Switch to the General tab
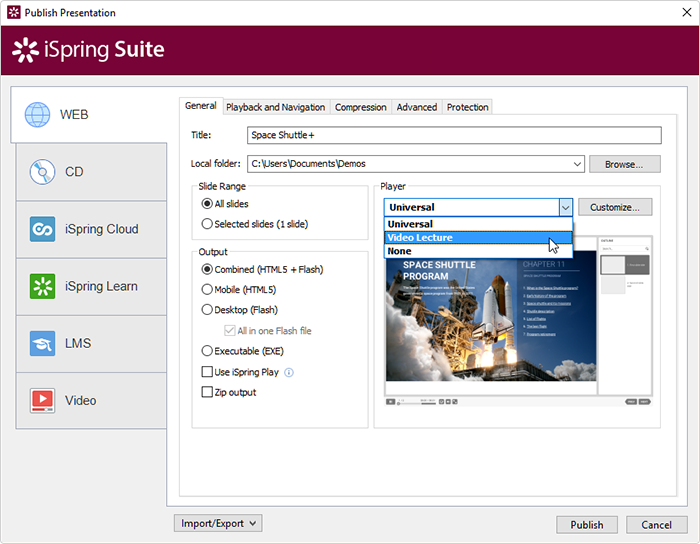700x544 pixels. pos(201,106)
